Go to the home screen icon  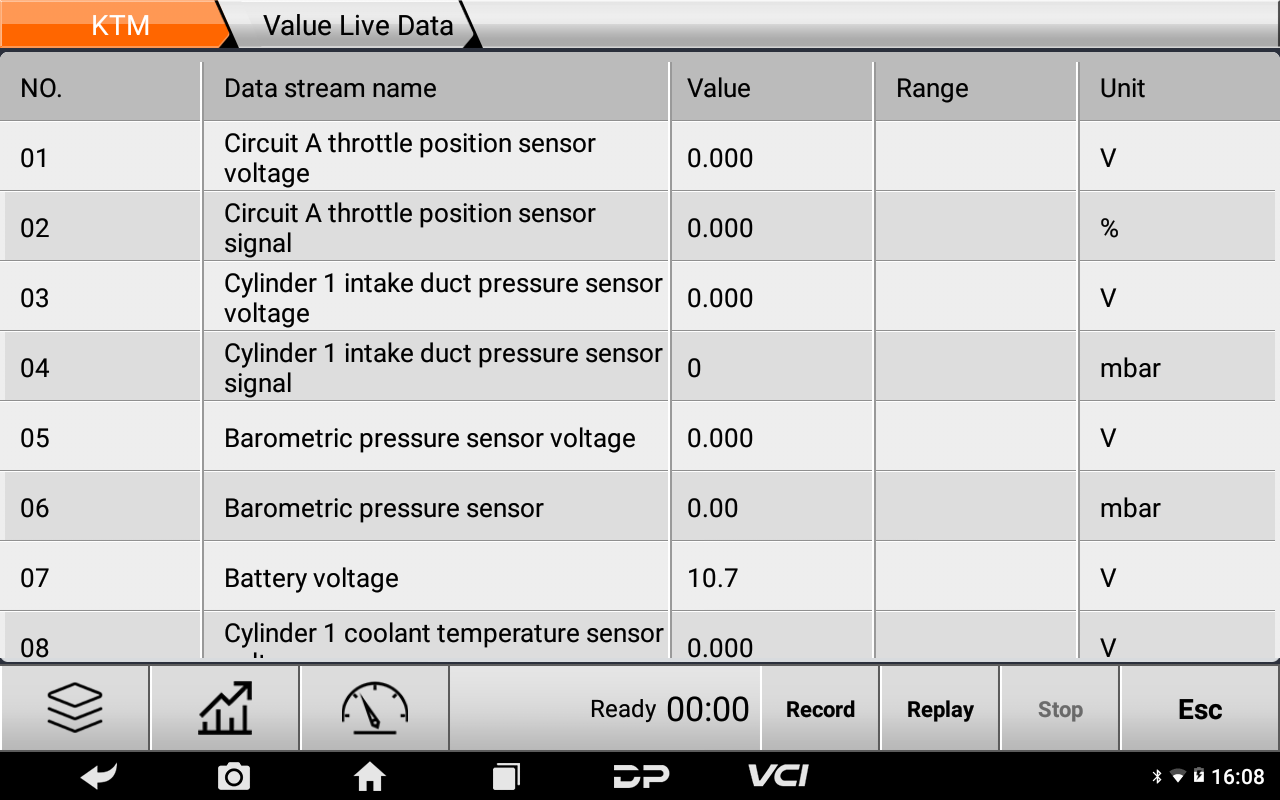[x=370, y=776]
